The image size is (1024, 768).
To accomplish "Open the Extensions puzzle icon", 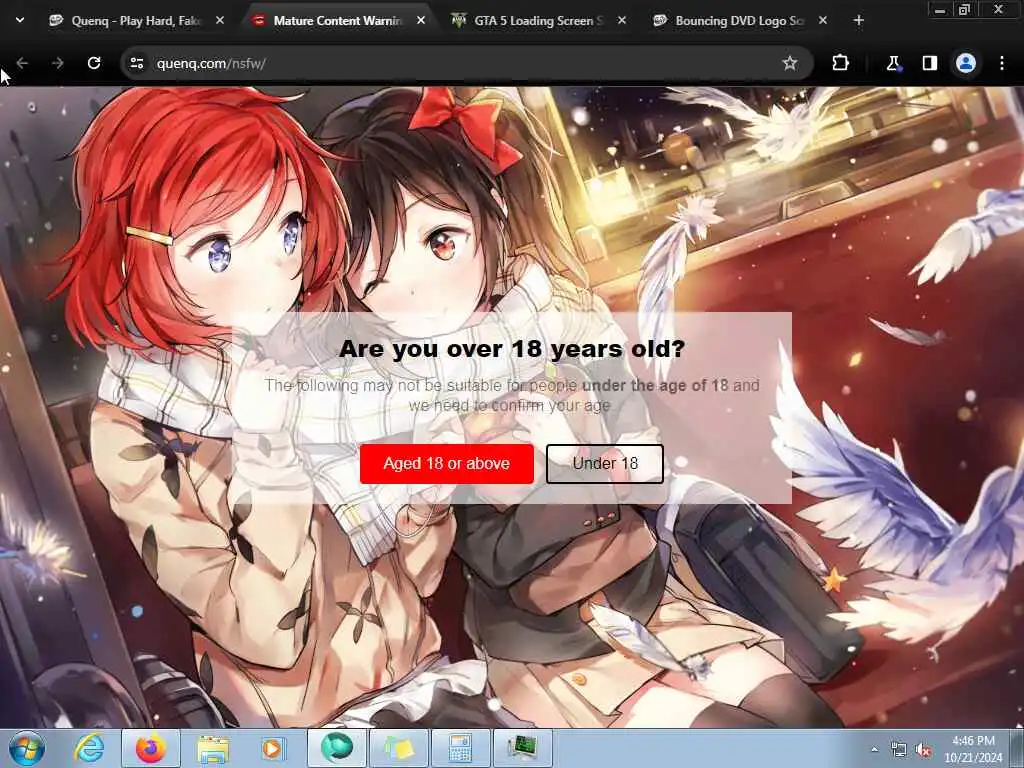I will (840, 63).
